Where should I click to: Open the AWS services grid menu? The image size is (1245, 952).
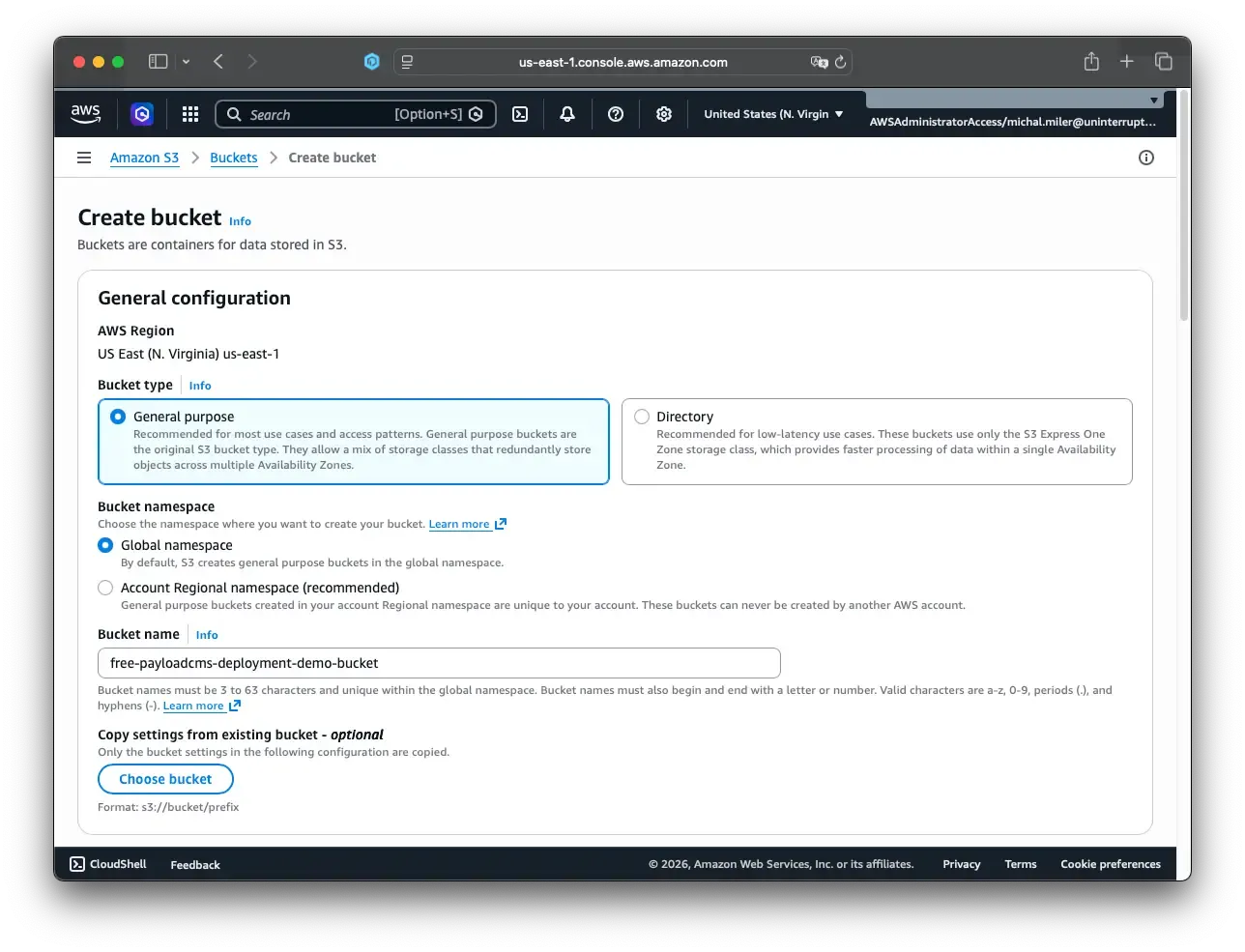coord(190,114)
